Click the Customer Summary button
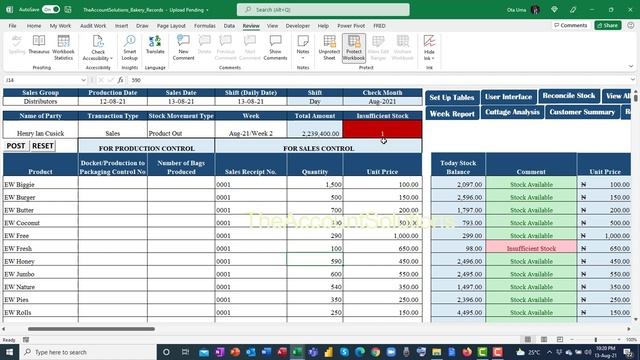Screen dimensions: 640x360 pos(582,112)
